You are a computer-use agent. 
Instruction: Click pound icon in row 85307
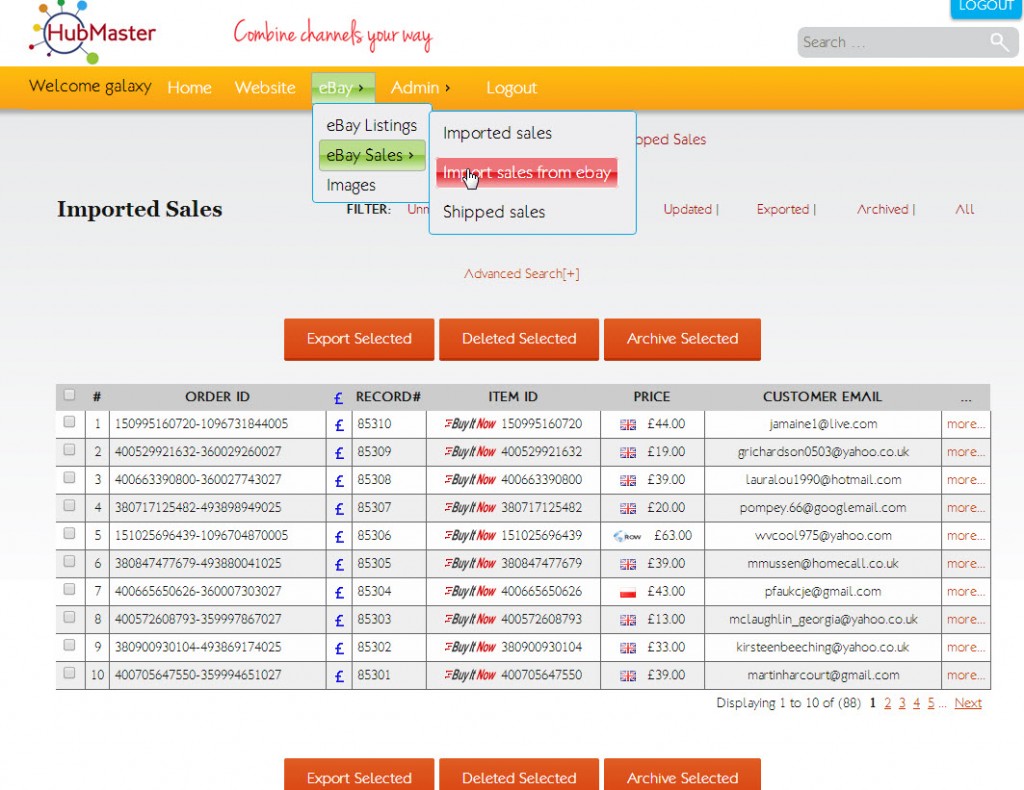click(339, 509)
